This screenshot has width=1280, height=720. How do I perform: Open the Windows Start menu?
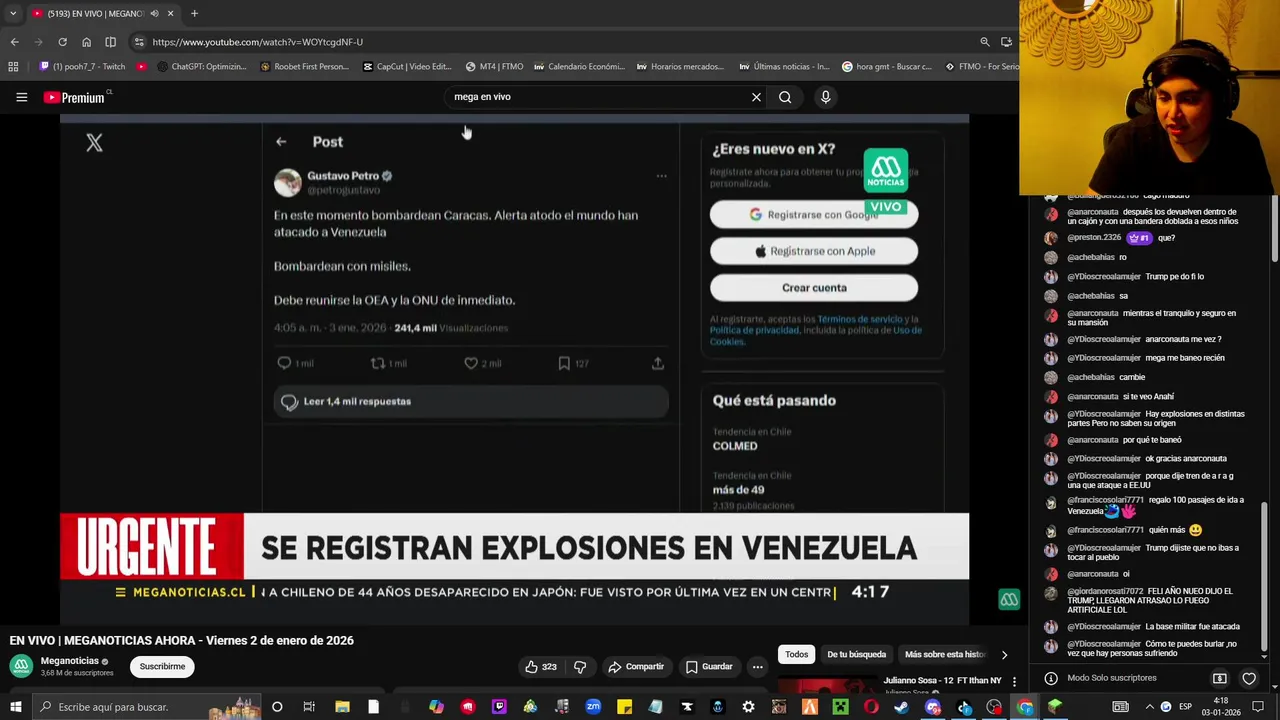15,707
